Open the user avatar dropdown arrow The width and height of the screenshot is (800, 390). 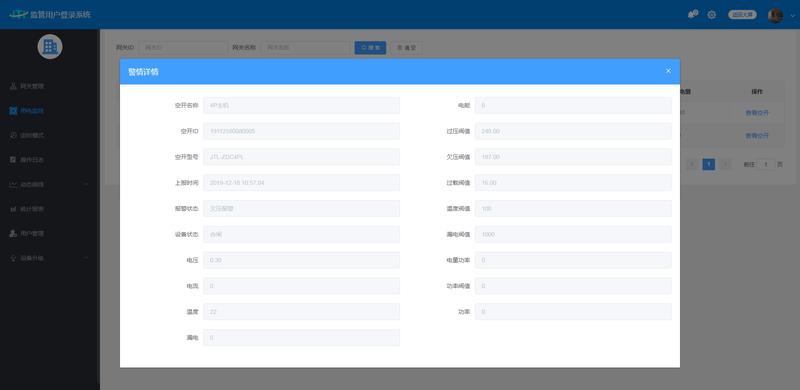click(x=792, y=16)
